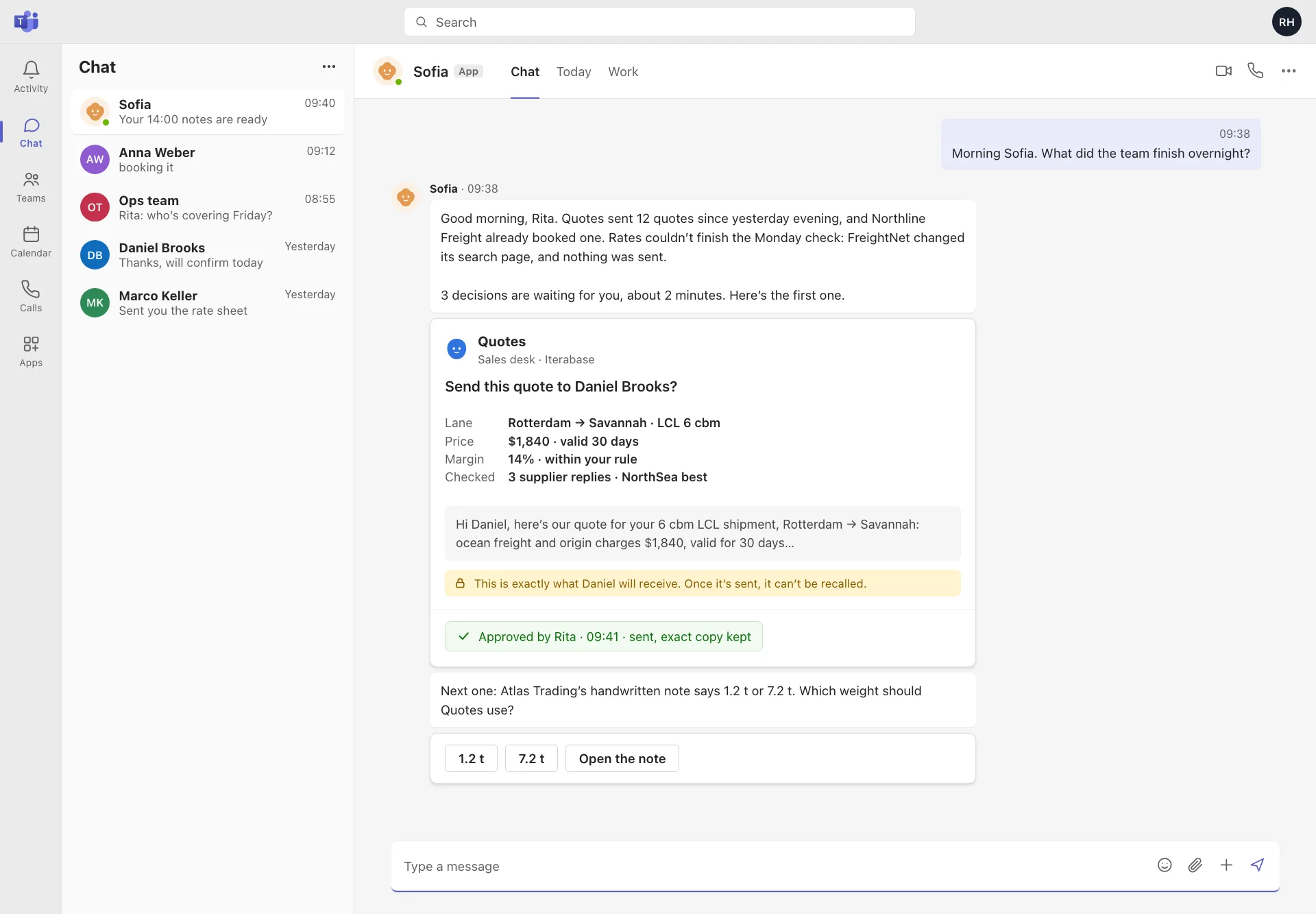Image resolution: width=1316 pixels, height=914 pixels.
Task: Open the Sofia conversation in the chat list
Action: pyautogui.click(x=208, y=112)
